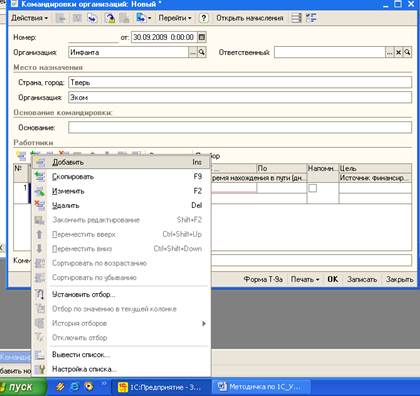
Task: Switch to Методичка по 1С taskbar window
Action: (261, 387)
